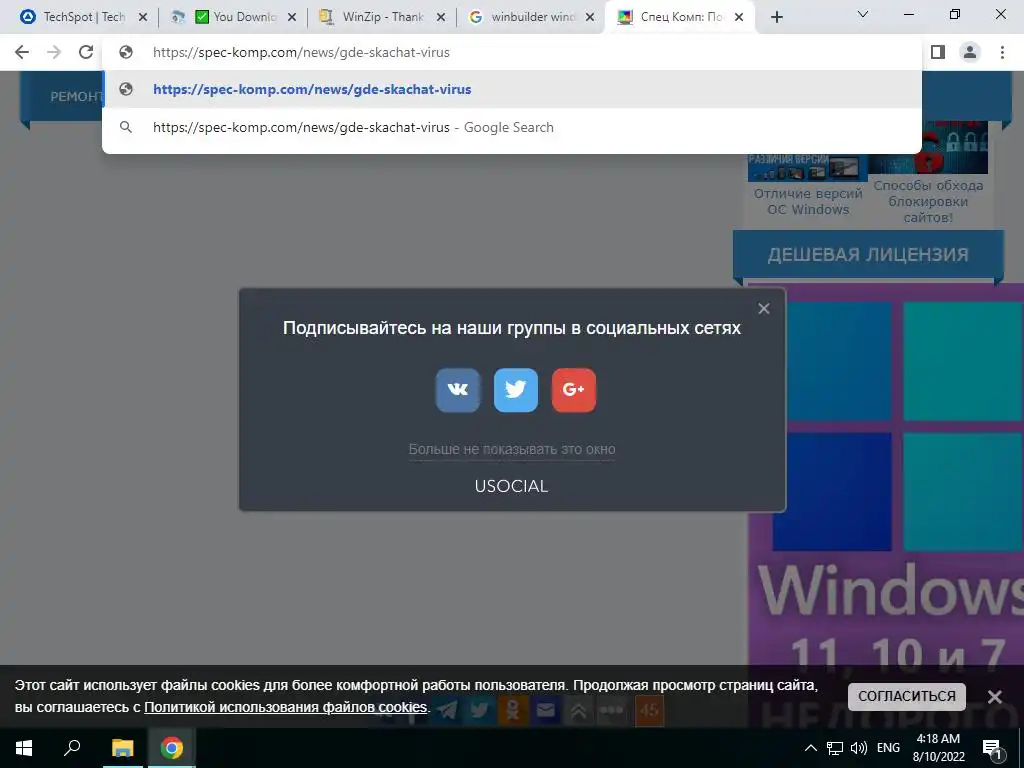This screenshot has height=768, width=1024.
Task: Open 'Способы обхода блокировки сайтов!' link
Action: [928, 201]
